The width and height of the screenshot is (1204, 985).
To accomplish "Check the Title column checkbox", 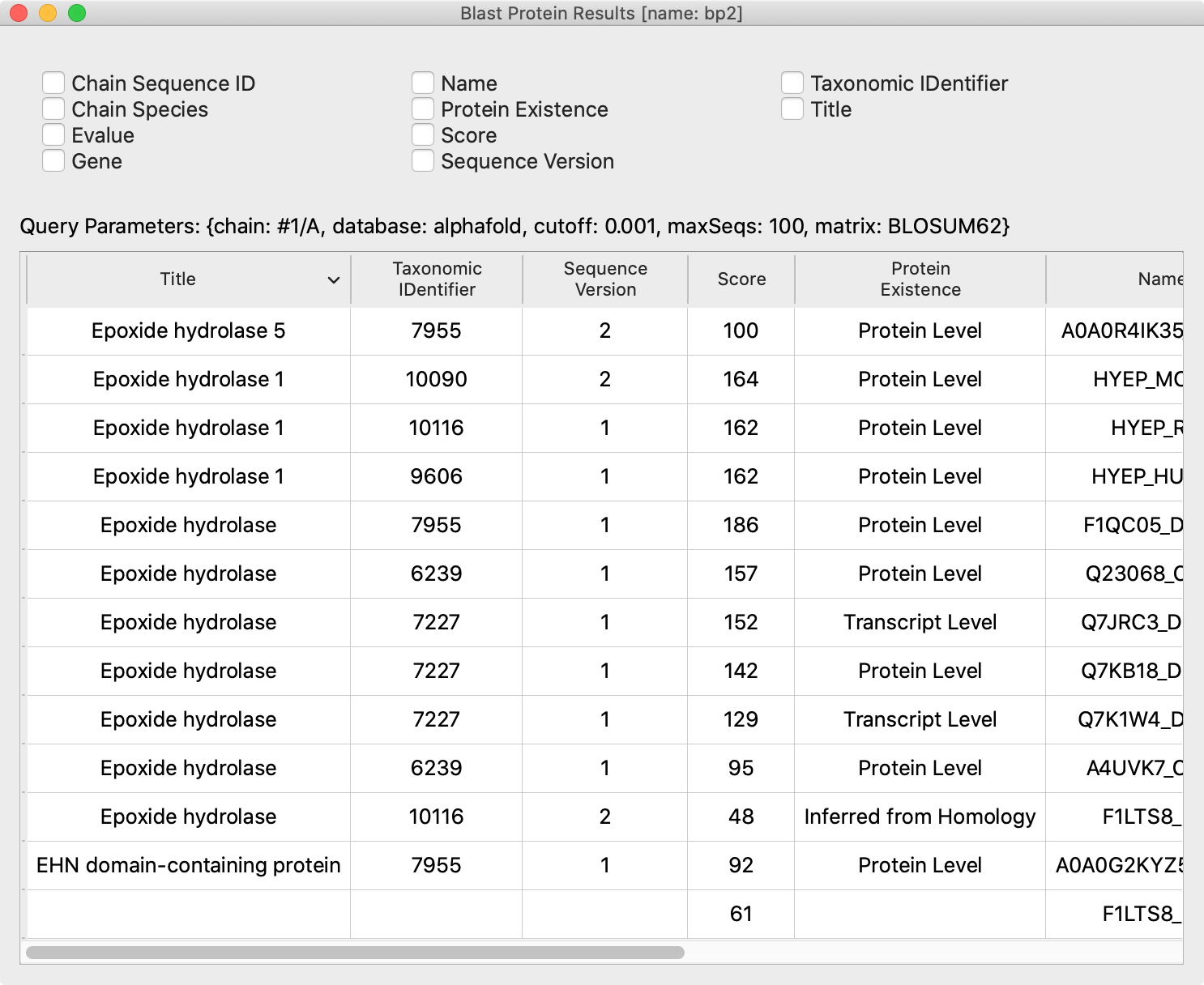I will (x=792, y=109).
